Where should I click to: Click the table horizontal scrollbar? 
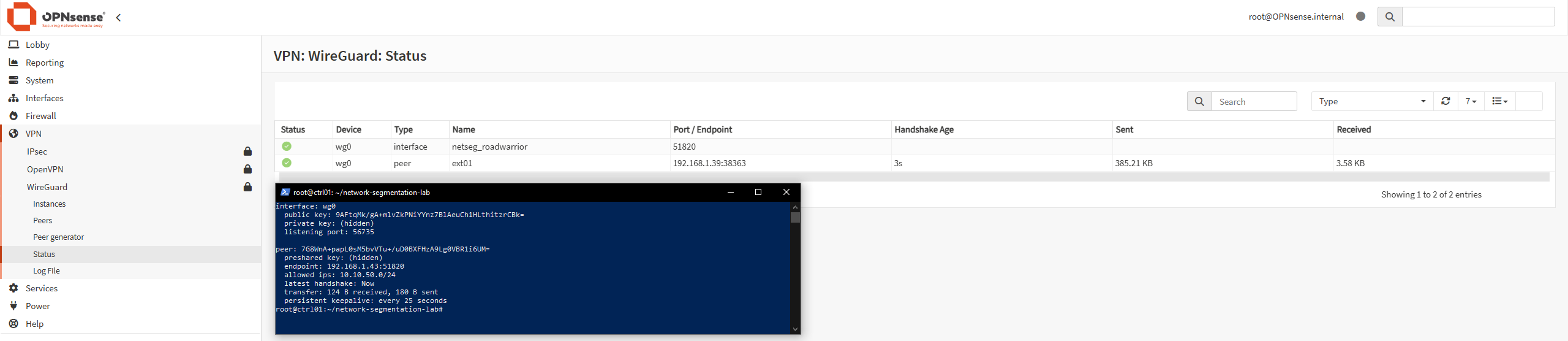914,177
